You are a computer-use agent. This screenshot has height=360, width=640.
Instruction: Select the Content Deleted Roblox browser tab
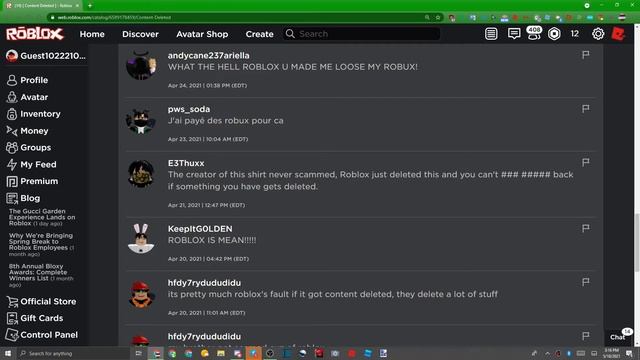42,6
